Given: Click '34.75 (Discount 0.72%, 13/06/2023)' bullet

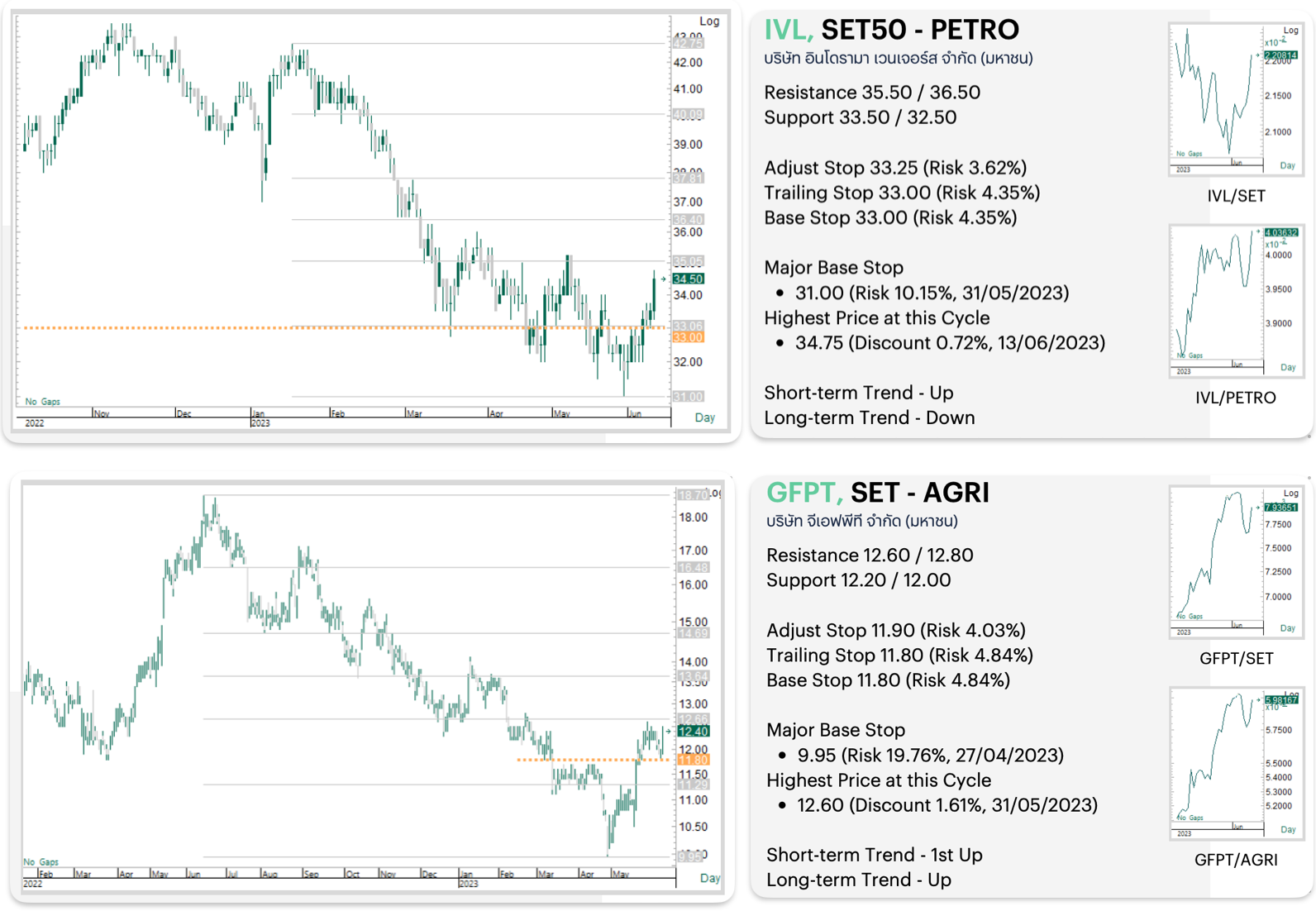Looking at the screenshot, I should (x=950, y=342).
